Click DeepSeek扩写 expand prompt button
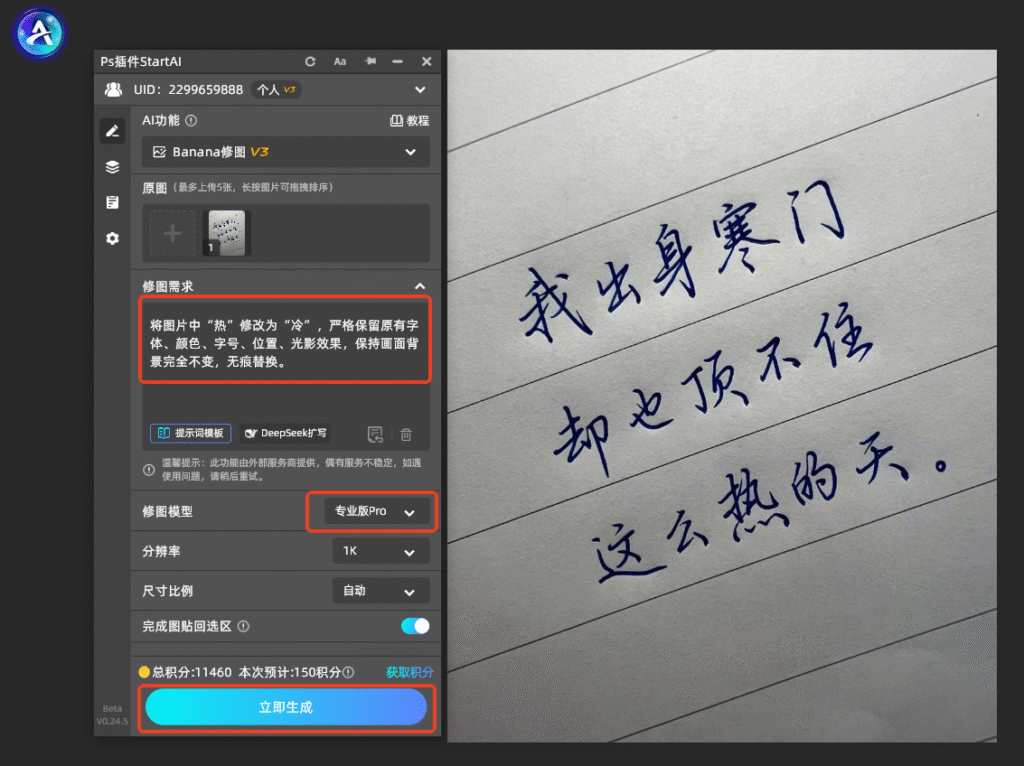1024x766 pixels. pos(285,433)
